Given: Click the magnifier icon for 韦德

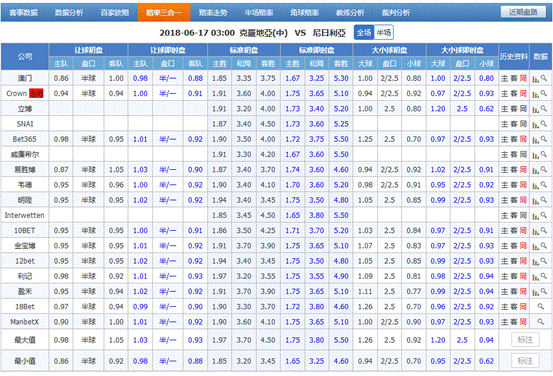Looking at the screenshot, I should [543, 185].
